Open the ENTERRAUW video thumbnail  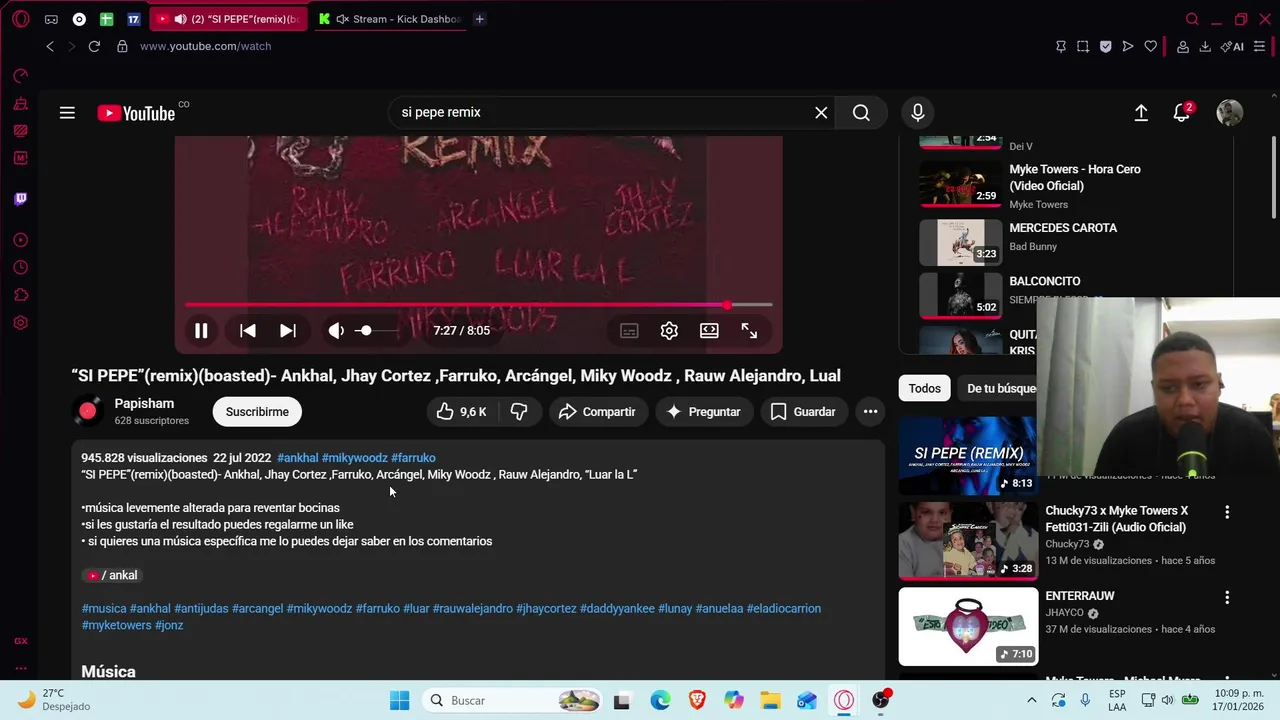pyautogui.click(x=968, y=627)
